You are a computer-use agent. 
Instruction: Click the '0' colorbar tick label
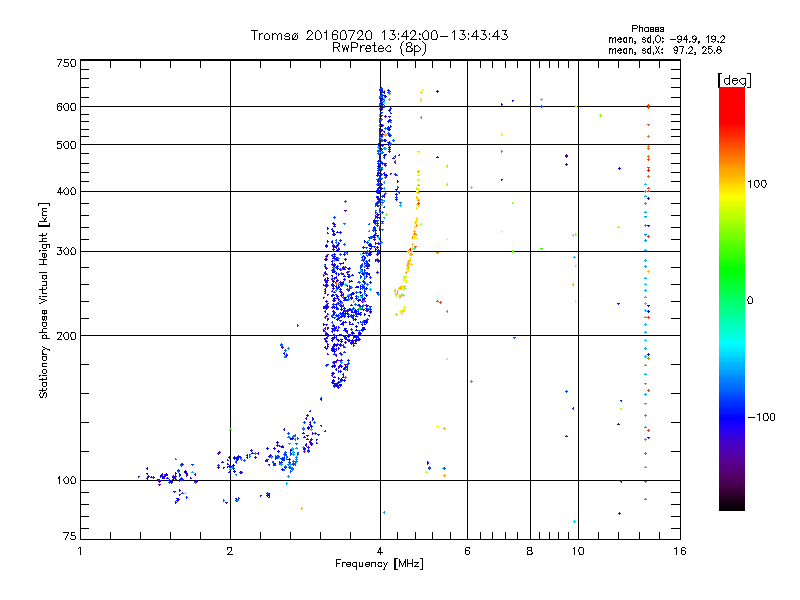[750, 301]
